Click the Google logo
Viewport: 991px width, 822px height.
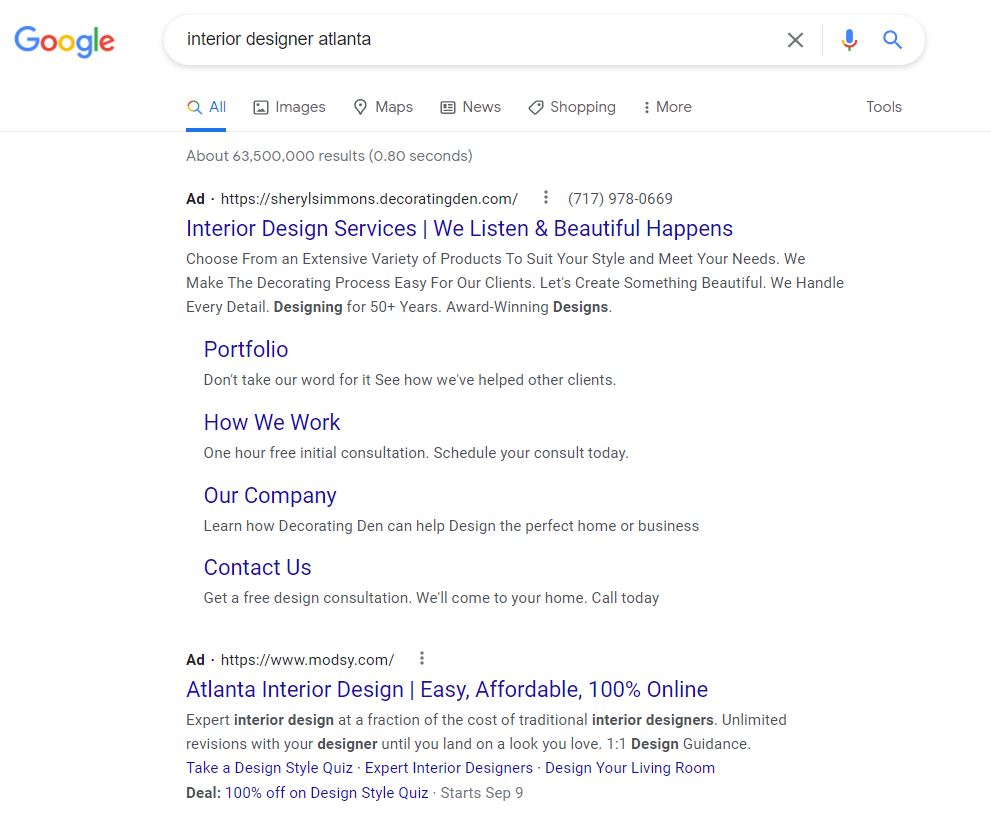64,41
